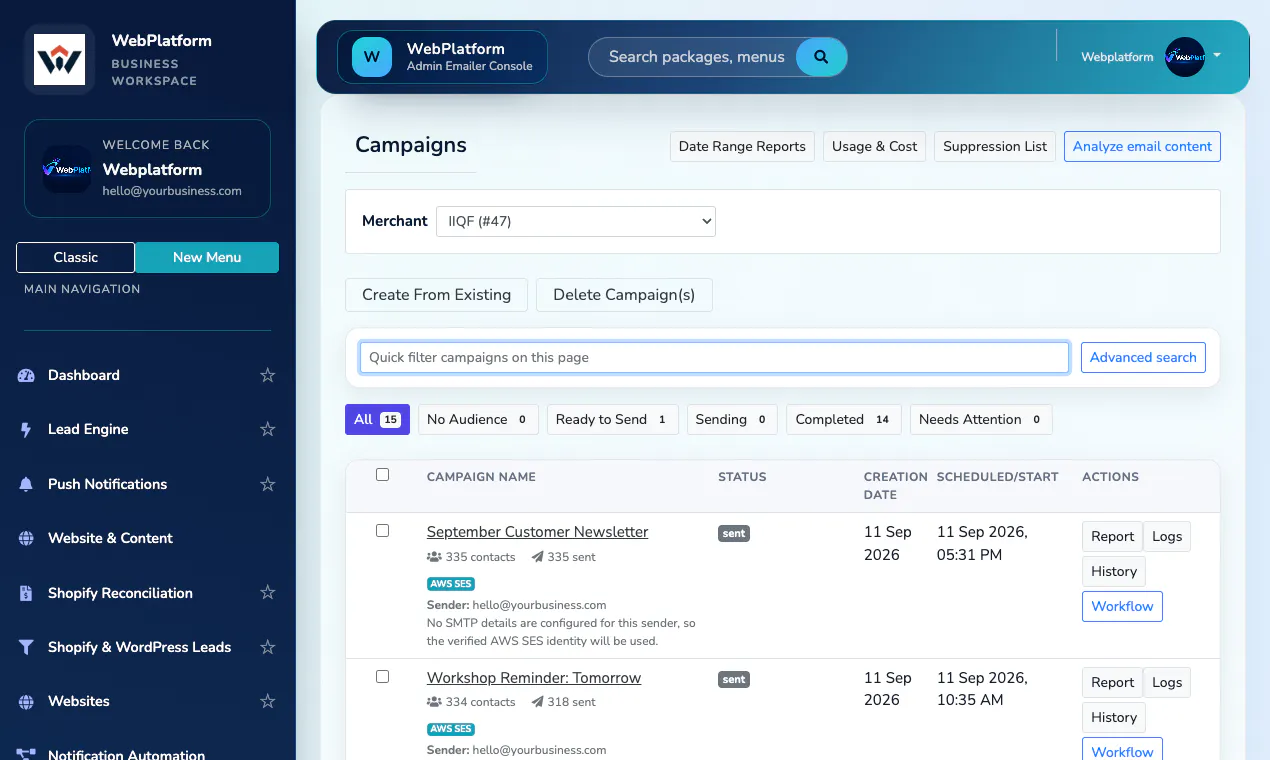Open the user menu caret beside avatar
Screen dimensions: 1270x760
click(1216, 55)
